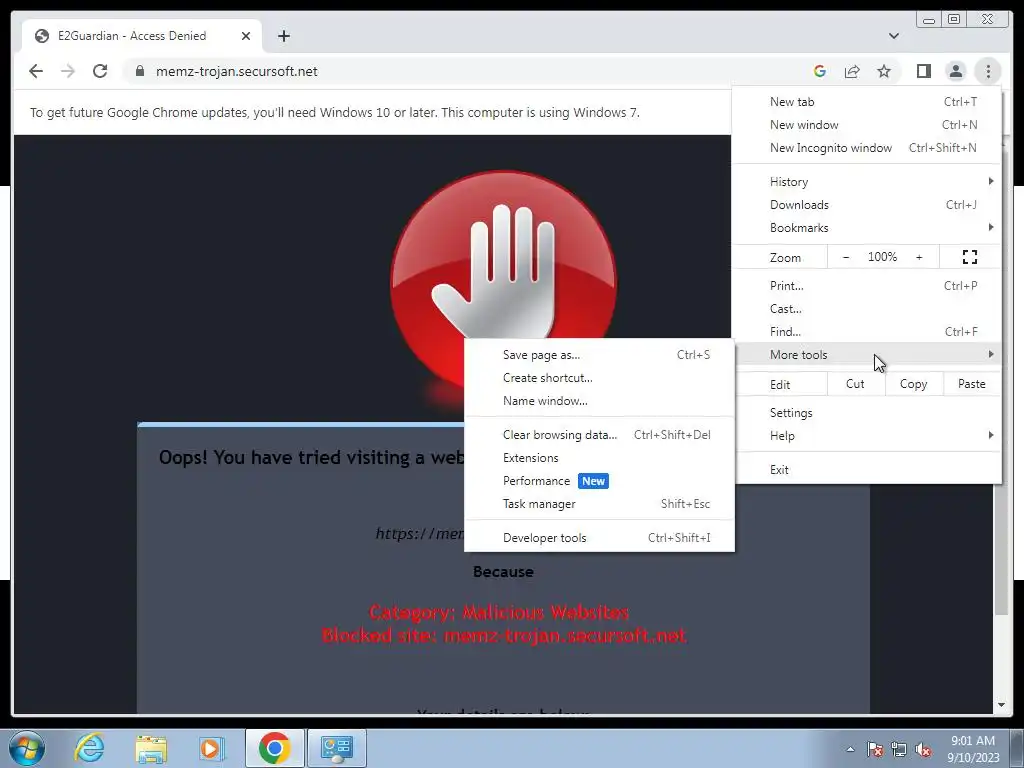
Task: Reload the page with the refresh icon
Action: [x=100, y=71]
